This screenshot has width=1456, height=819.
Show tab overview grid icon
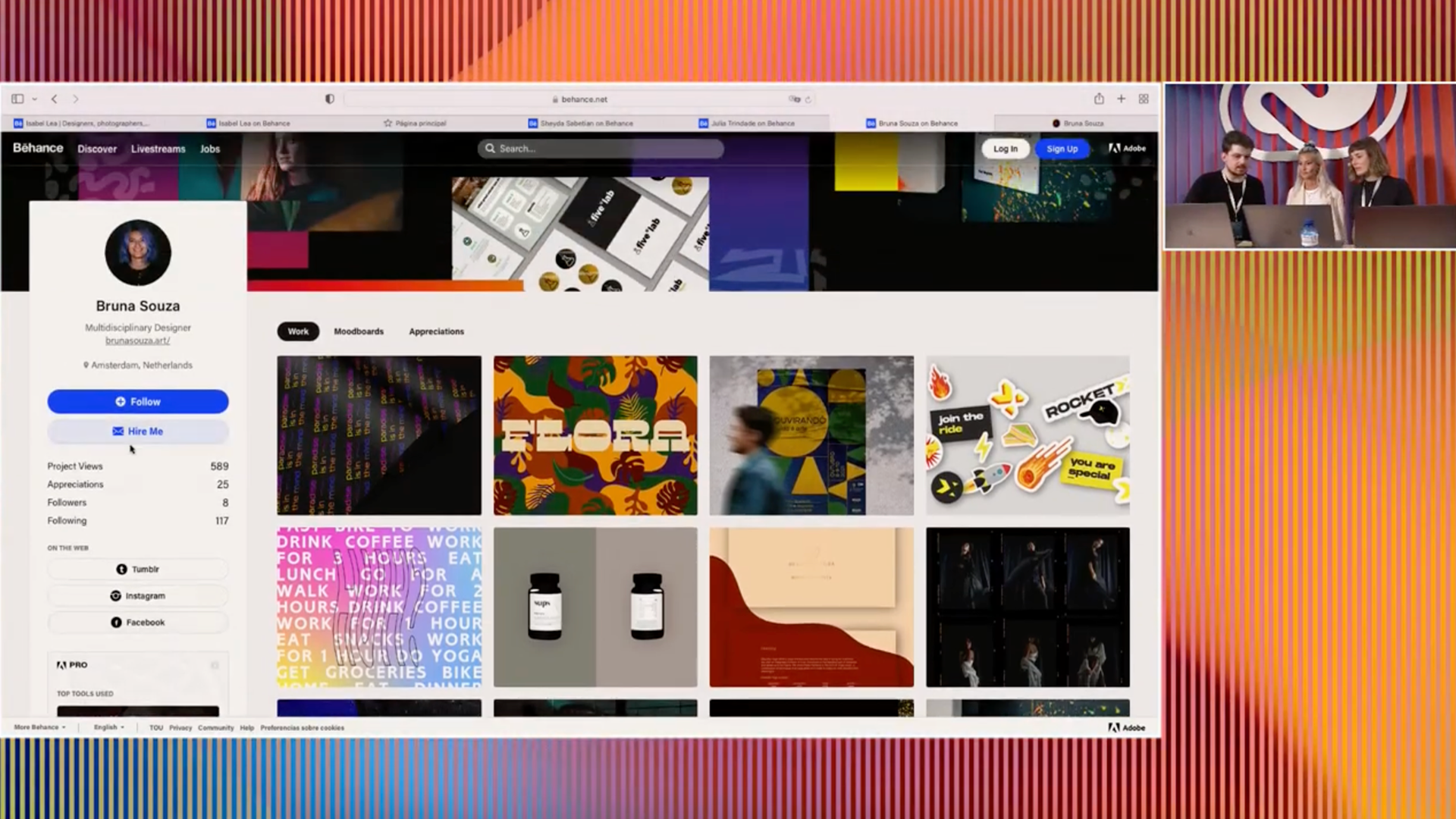coord(1144,99)
